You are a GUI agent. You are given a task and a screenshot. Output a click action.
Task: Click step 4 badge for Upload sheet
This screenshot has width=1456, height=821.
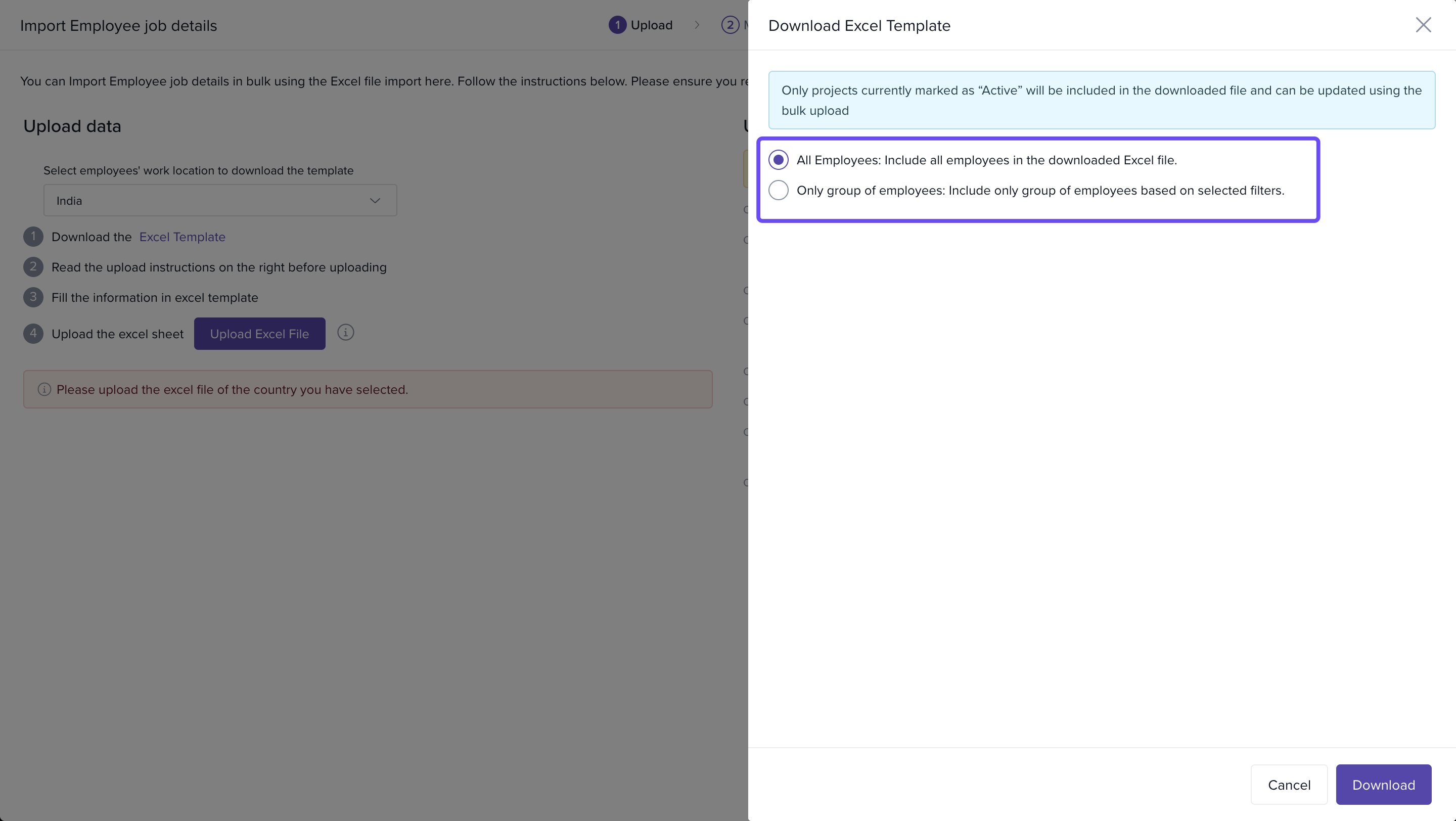(x=33, y=333)
